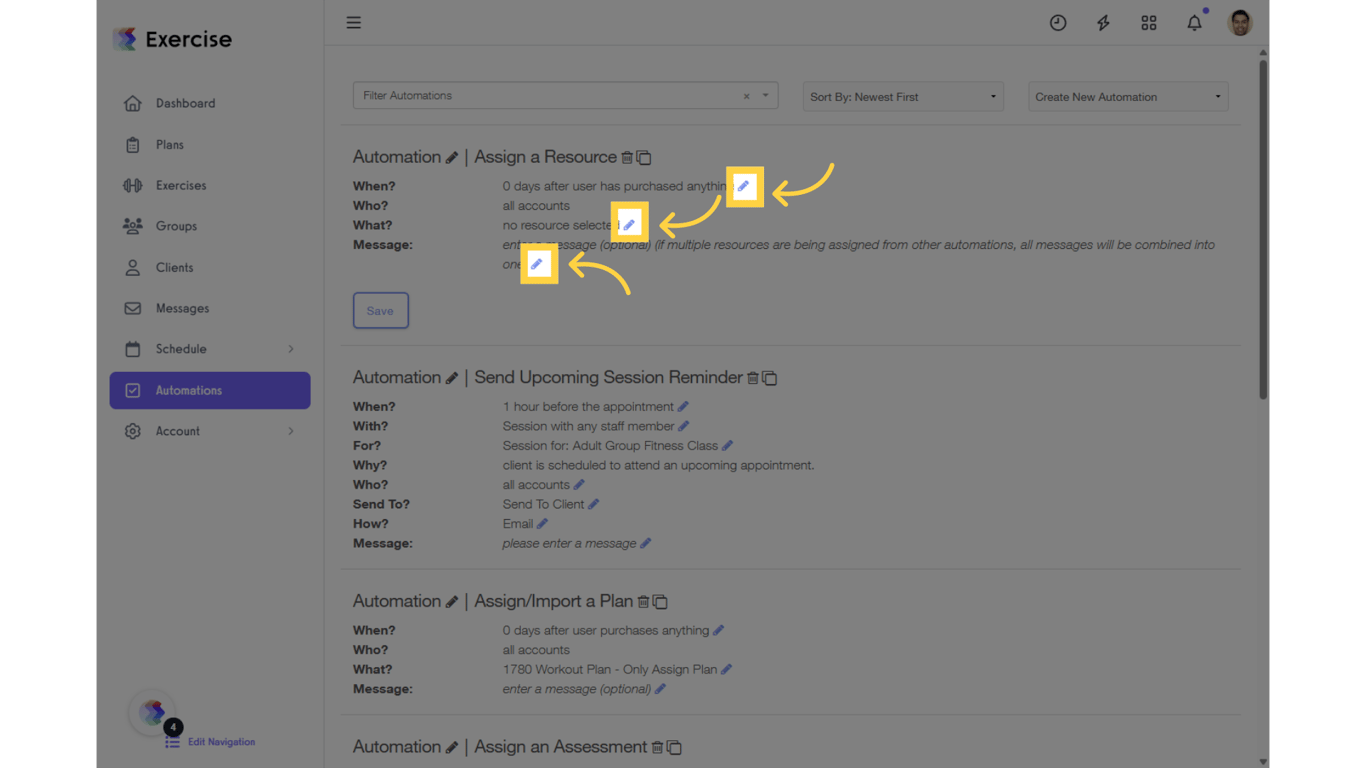Open the notifications bell
This screenshot has height=768, width=1366.
pyautogui.click(x=1194, y=22)
